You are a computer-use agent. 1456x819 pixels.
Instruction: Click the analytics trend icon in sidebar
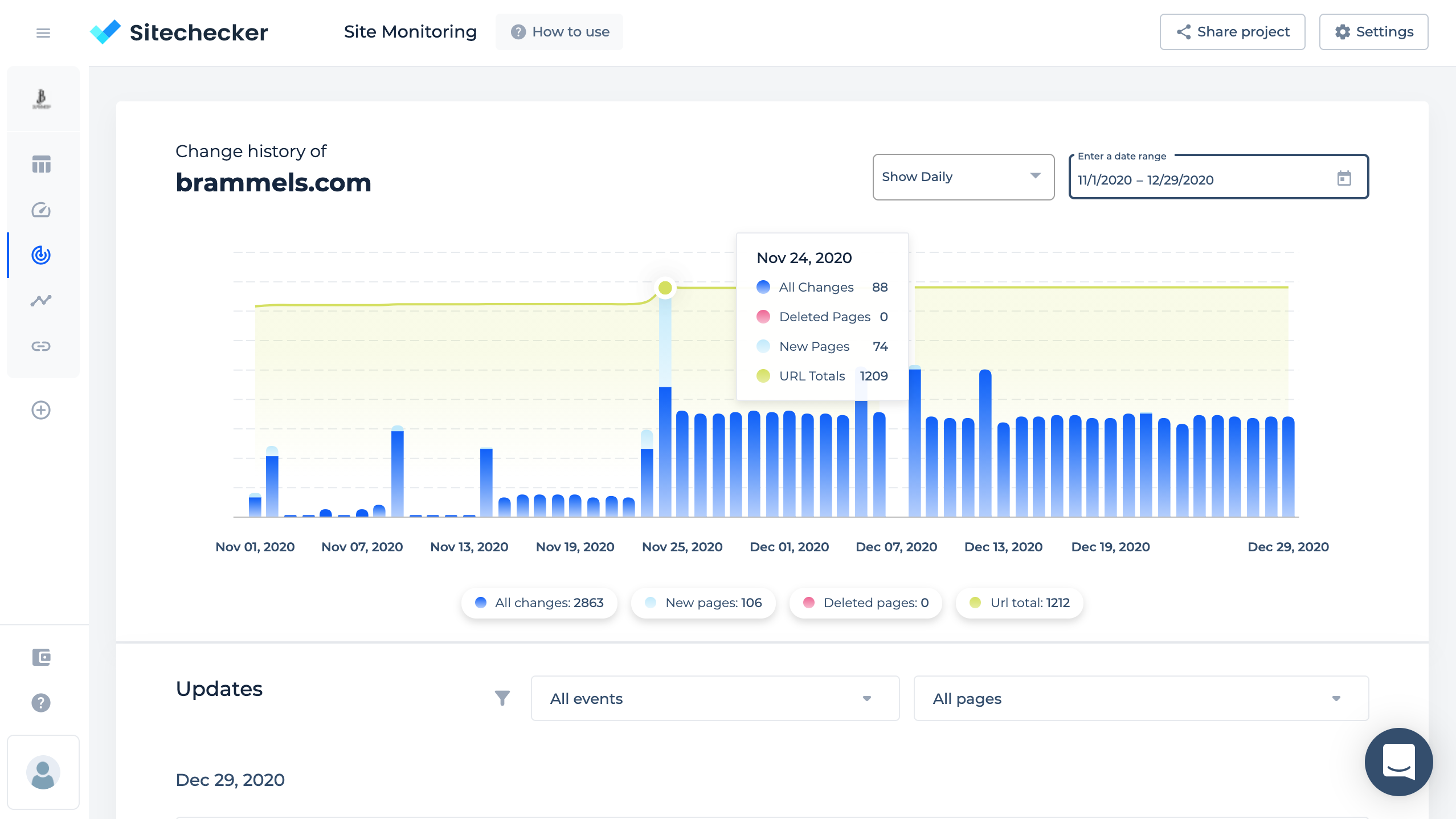[x=40, y=300]
